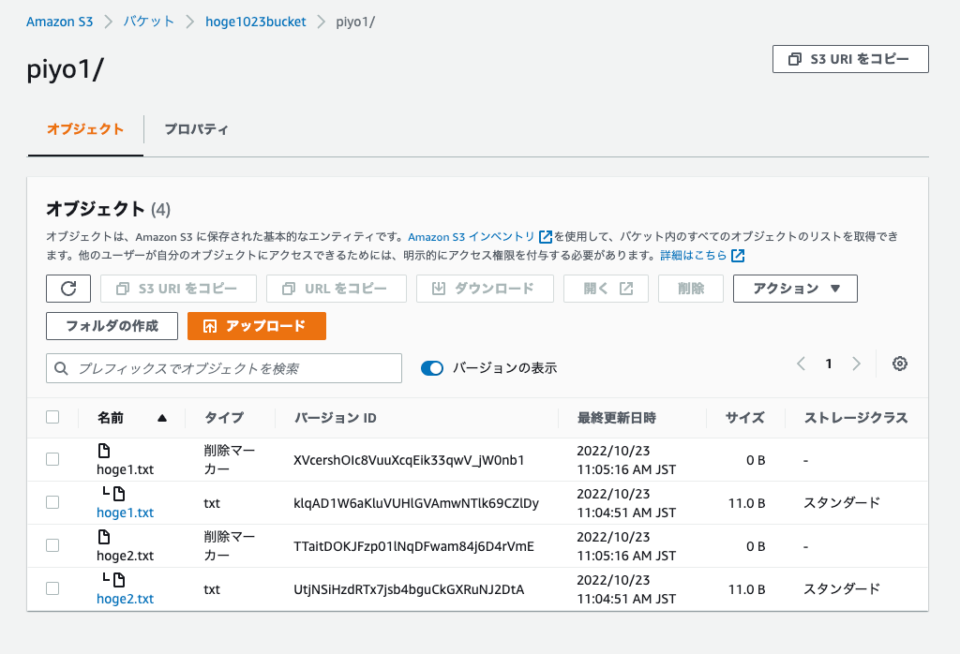The width and height of the screenshot is (960, 654).
Task: Click the magnifier icon in the search box
Action: (60, 368)
